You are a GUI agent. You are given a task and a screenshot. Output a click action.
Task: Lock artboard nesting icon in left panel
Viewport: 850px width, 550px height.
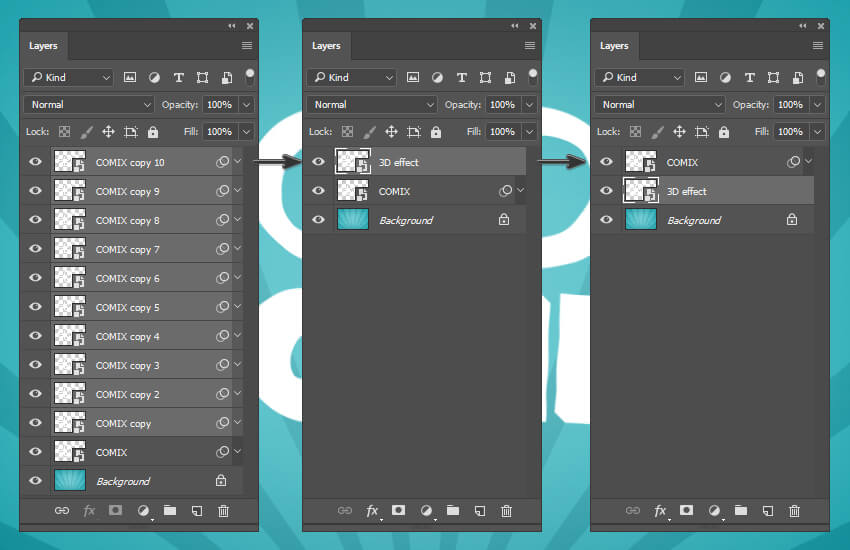coord(131,132)
